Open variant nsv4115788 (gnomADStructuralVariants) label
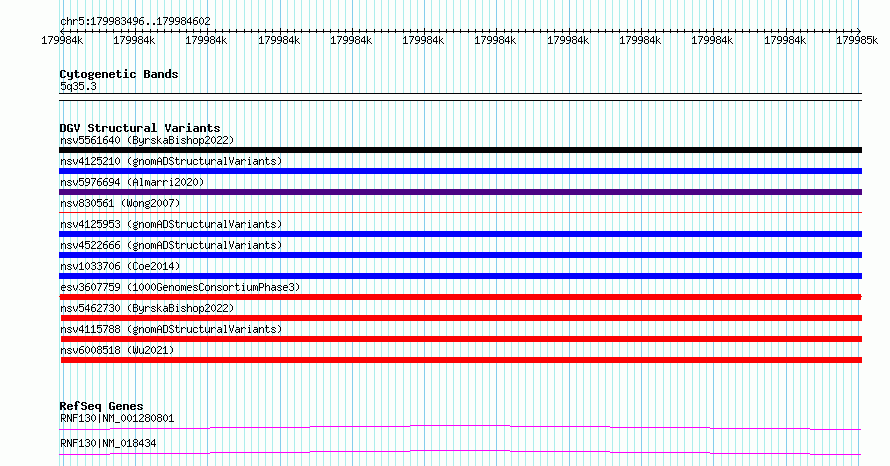 coord(171,329)
